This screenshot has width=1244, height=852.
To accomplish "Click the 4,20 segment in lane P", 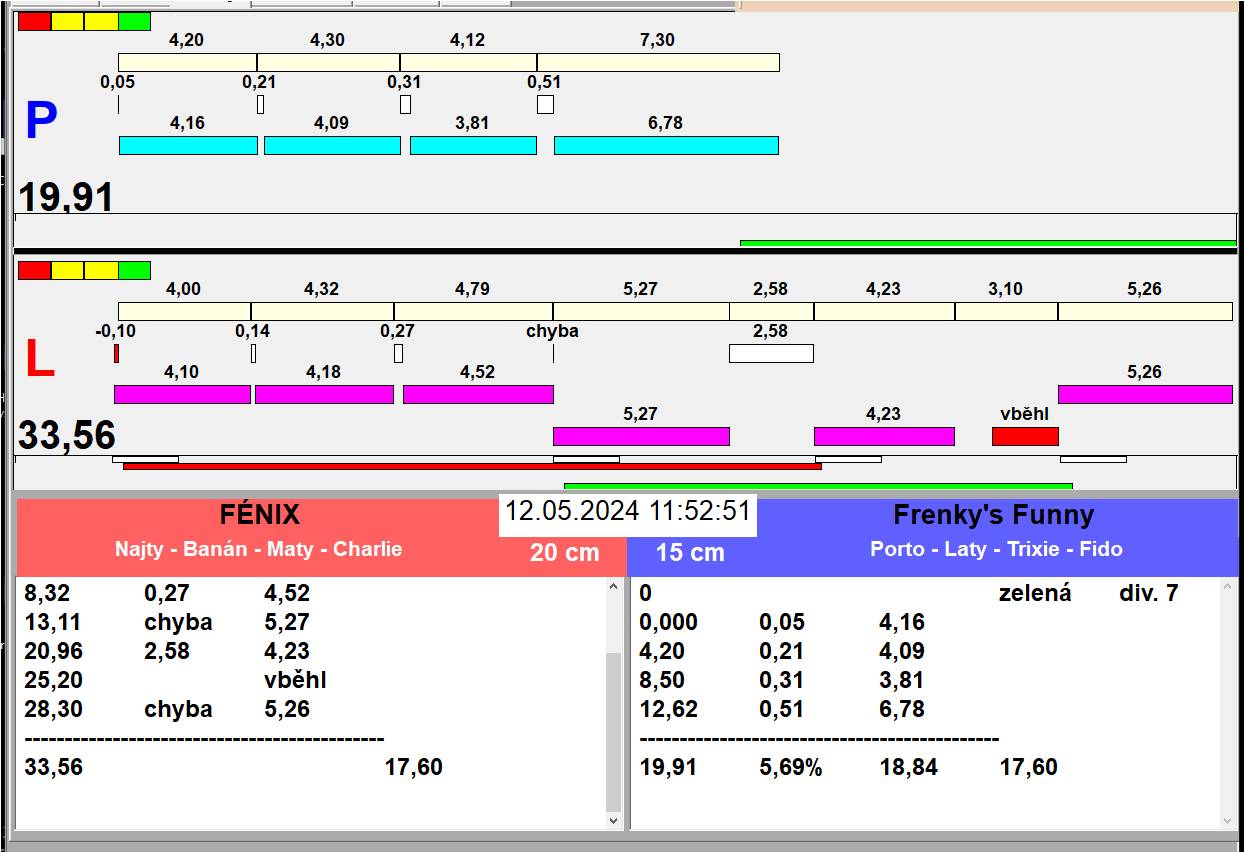I will (x=187, y=62).
